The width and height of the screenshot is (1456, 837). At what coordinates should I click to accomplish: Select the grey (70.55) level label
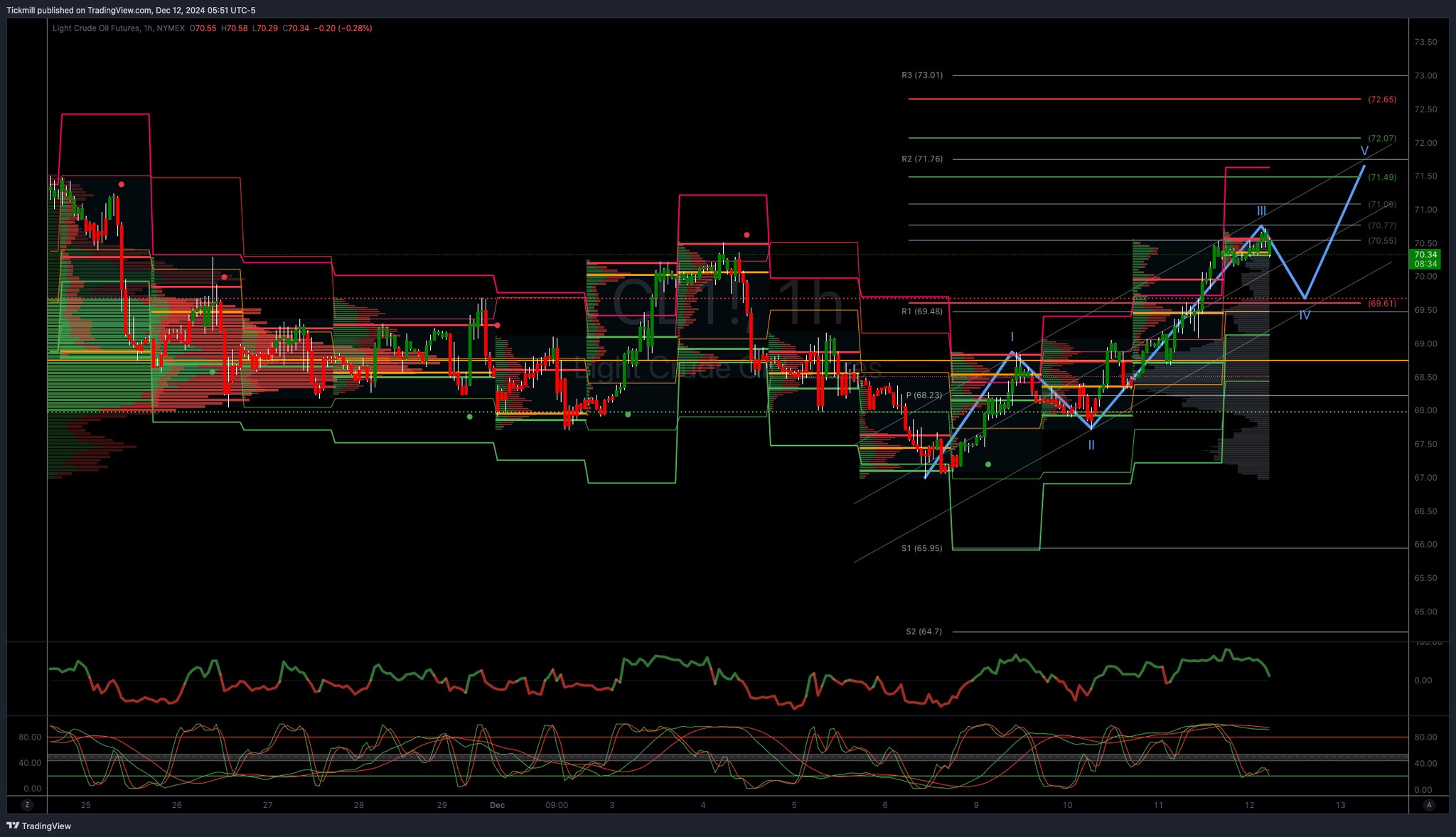(1382, 241)
